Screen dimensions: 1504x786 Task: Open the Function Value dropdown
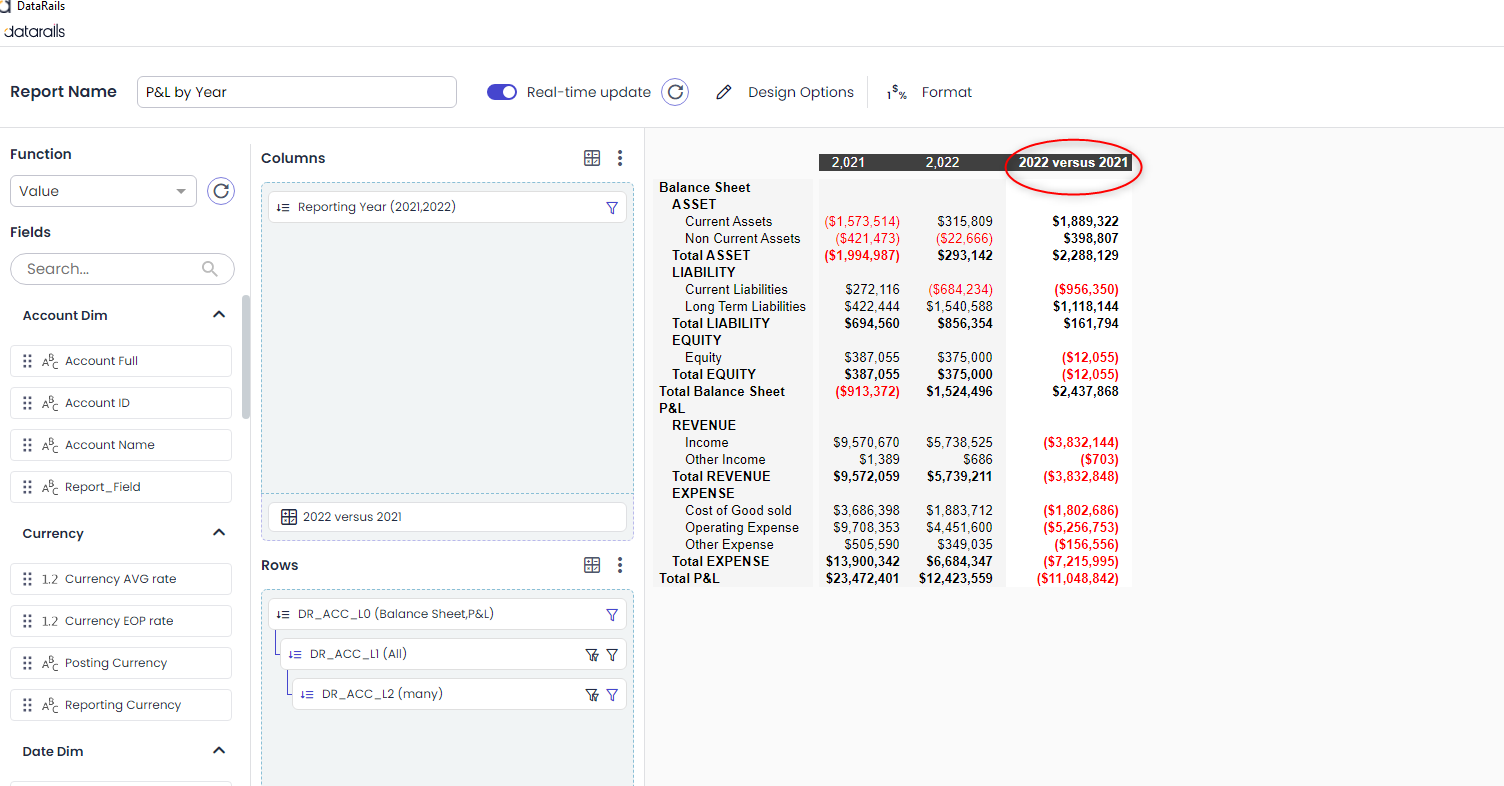pos(103,191)
